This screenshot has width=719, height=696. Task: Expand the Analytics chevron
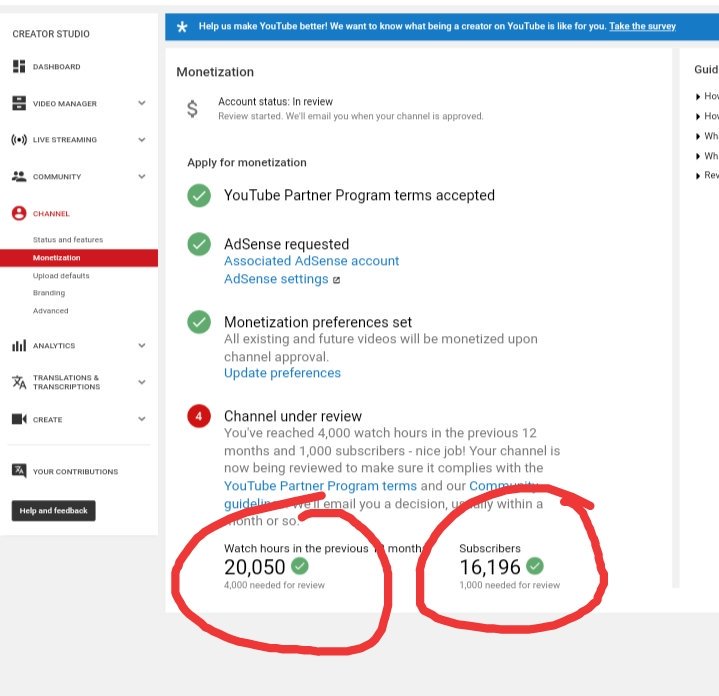[x=142, y=345]
